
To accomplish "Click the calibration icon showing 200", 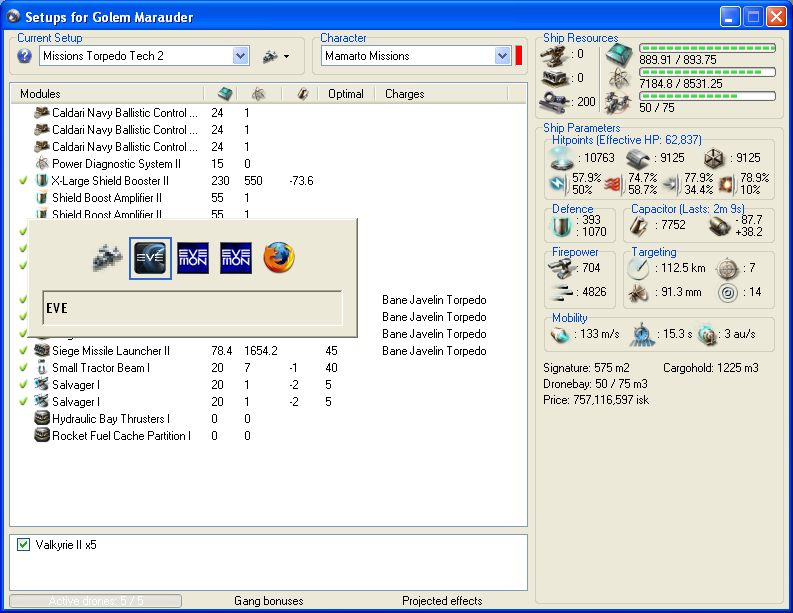I will 554,102.
